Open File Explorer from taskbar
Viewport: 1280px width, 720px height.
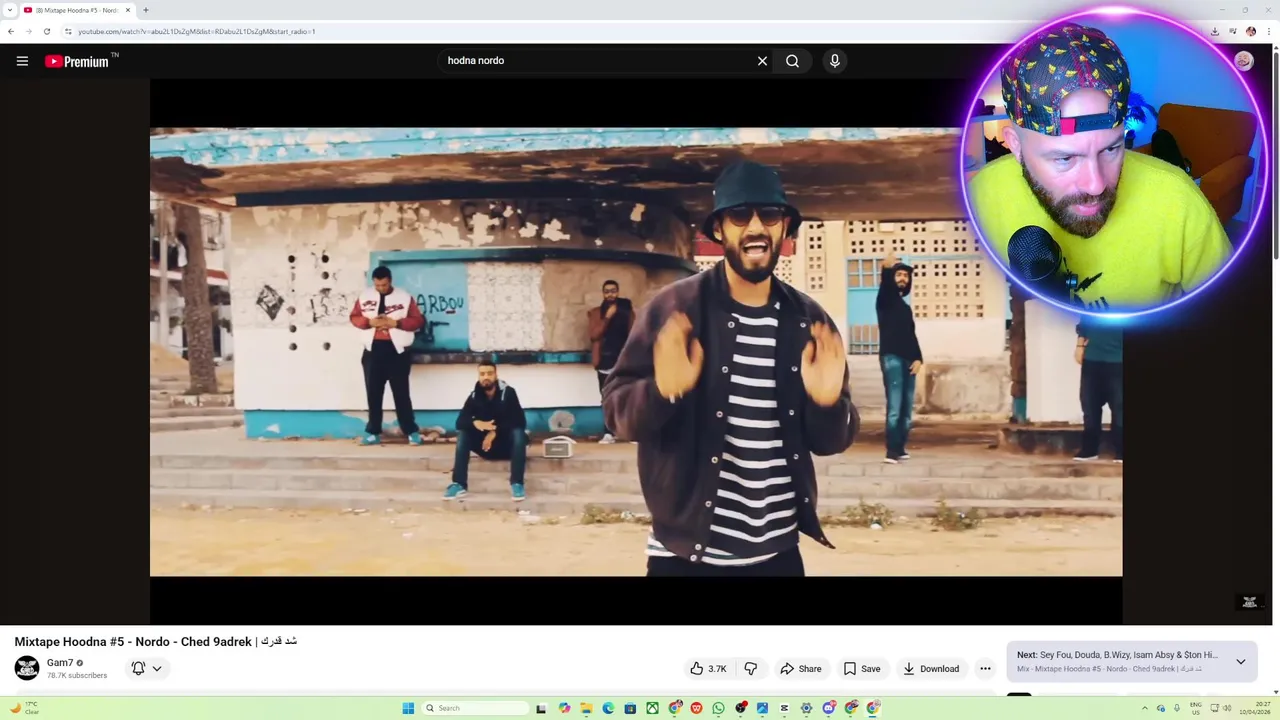pos(586,708)
